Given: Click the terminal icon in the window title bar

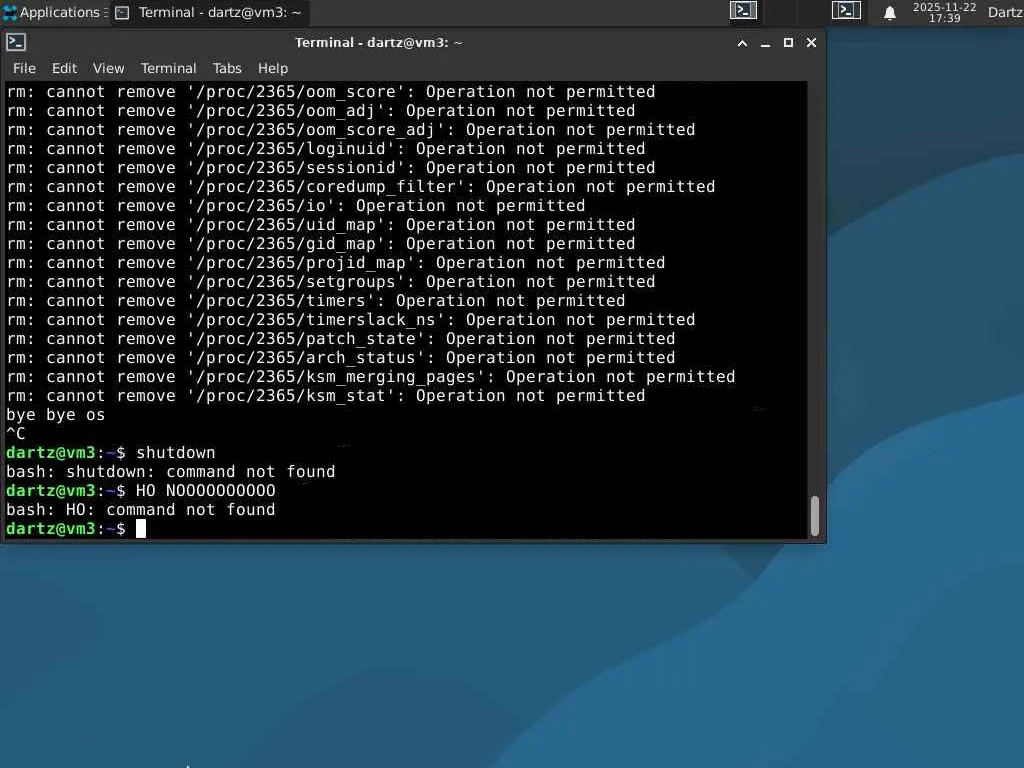Looking at the screenshot, I should (16, 42).
